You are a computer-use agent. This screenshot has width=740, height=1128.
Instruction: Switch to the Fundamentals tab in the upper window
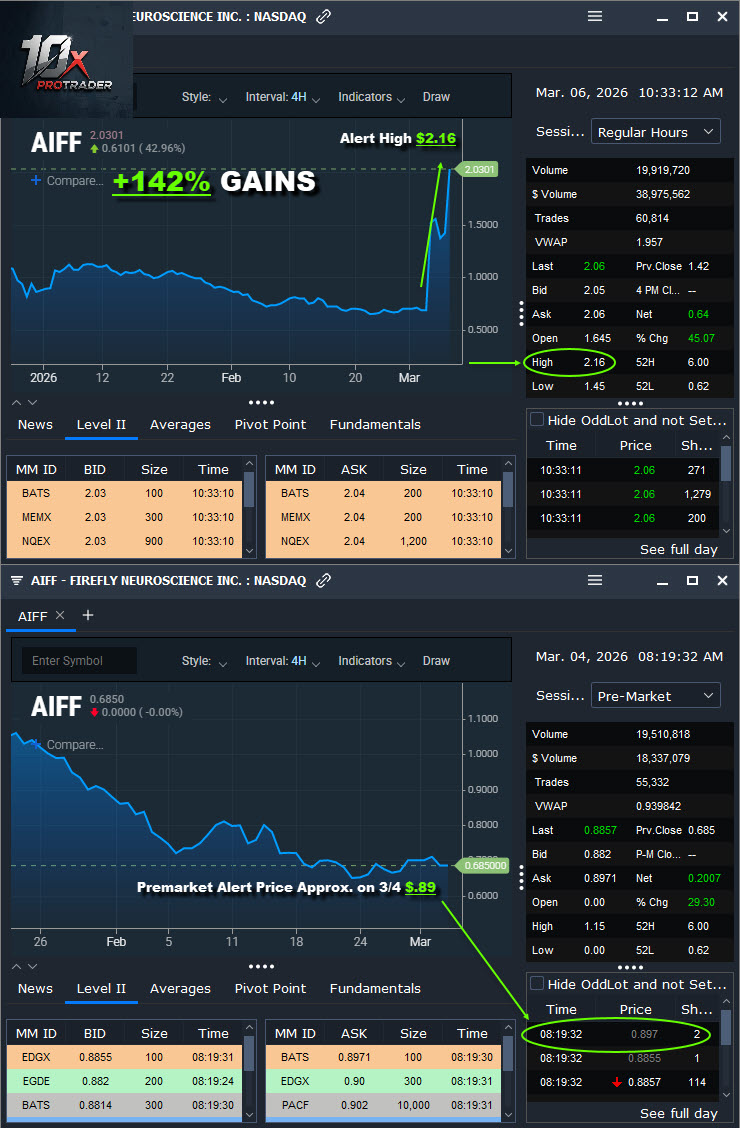click(375, 424)
